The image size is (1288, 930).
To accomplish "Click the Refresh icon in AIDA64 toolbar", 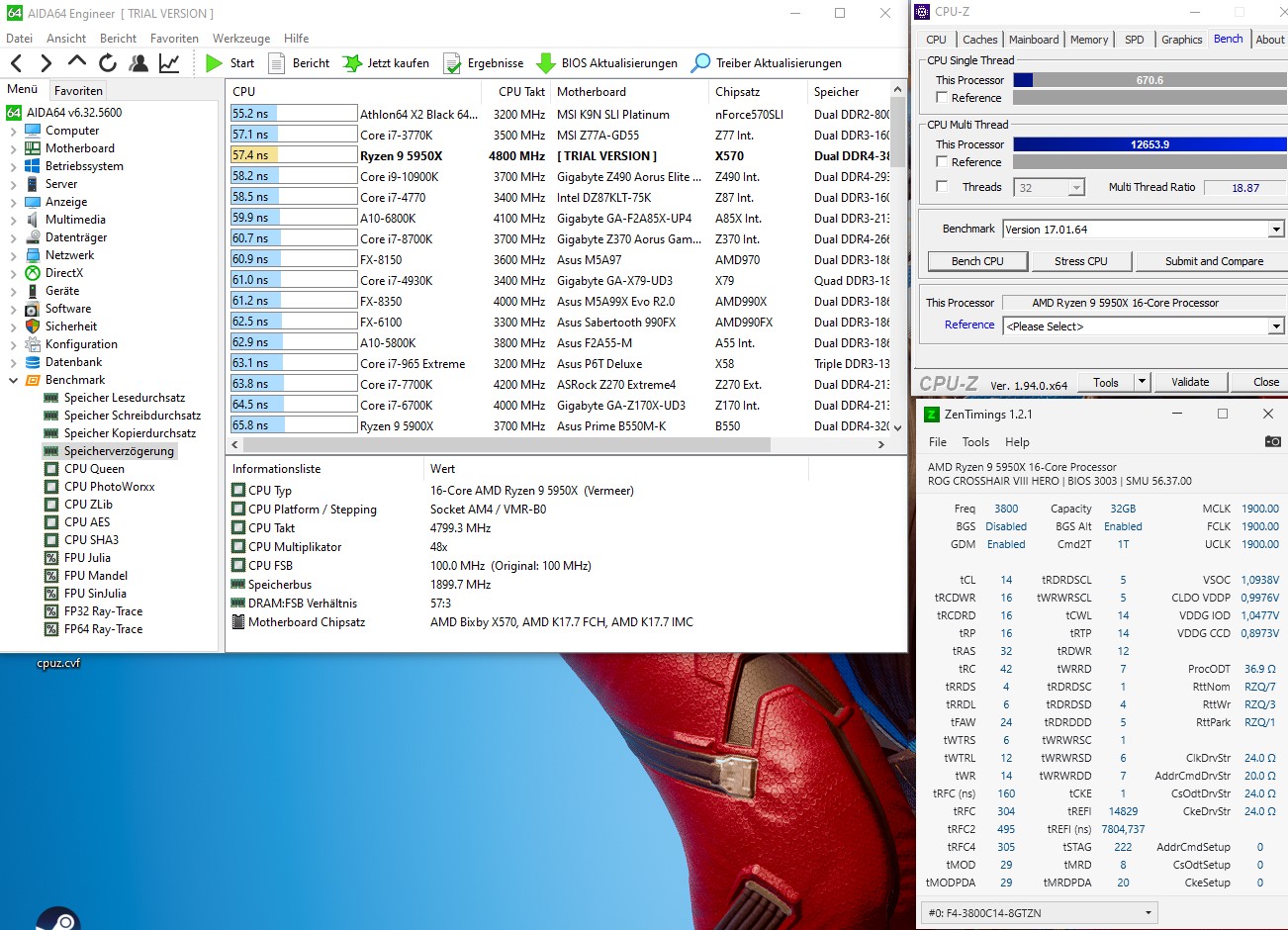I will click(x=108, y=63).
